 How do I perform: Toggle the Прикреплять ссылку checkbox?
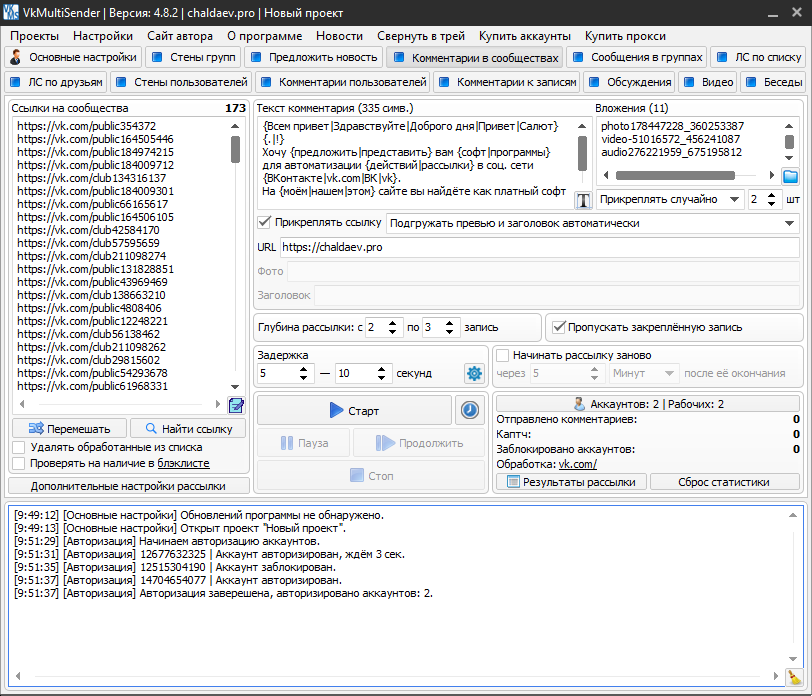[x=265, y=222]
